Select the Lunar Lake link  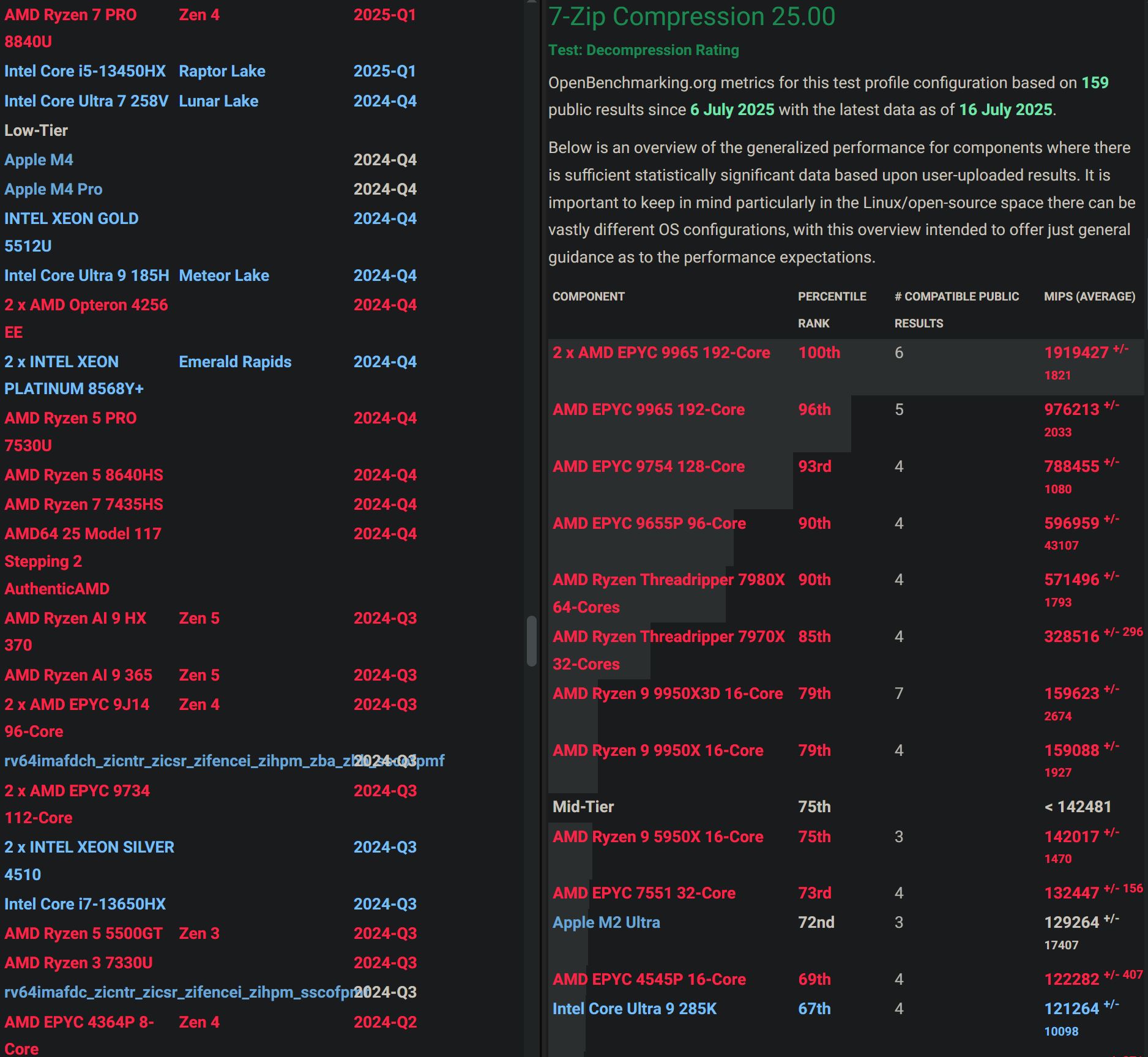coord(218,101)
